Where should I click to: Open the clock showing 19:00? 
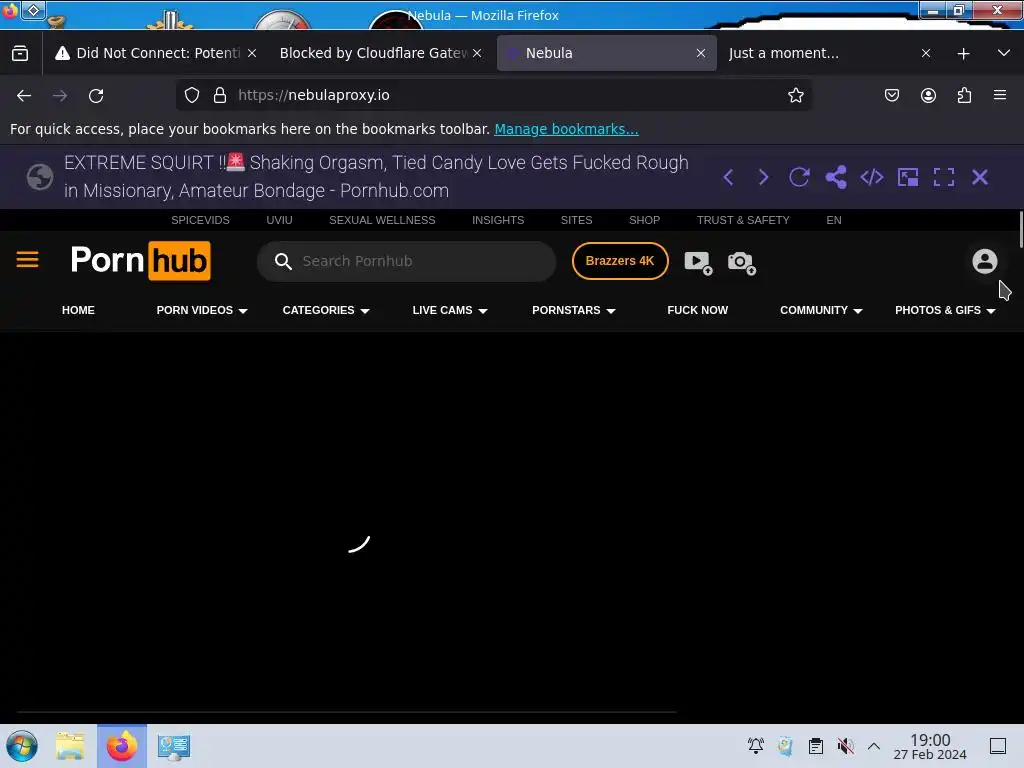(x=930, y=746)
